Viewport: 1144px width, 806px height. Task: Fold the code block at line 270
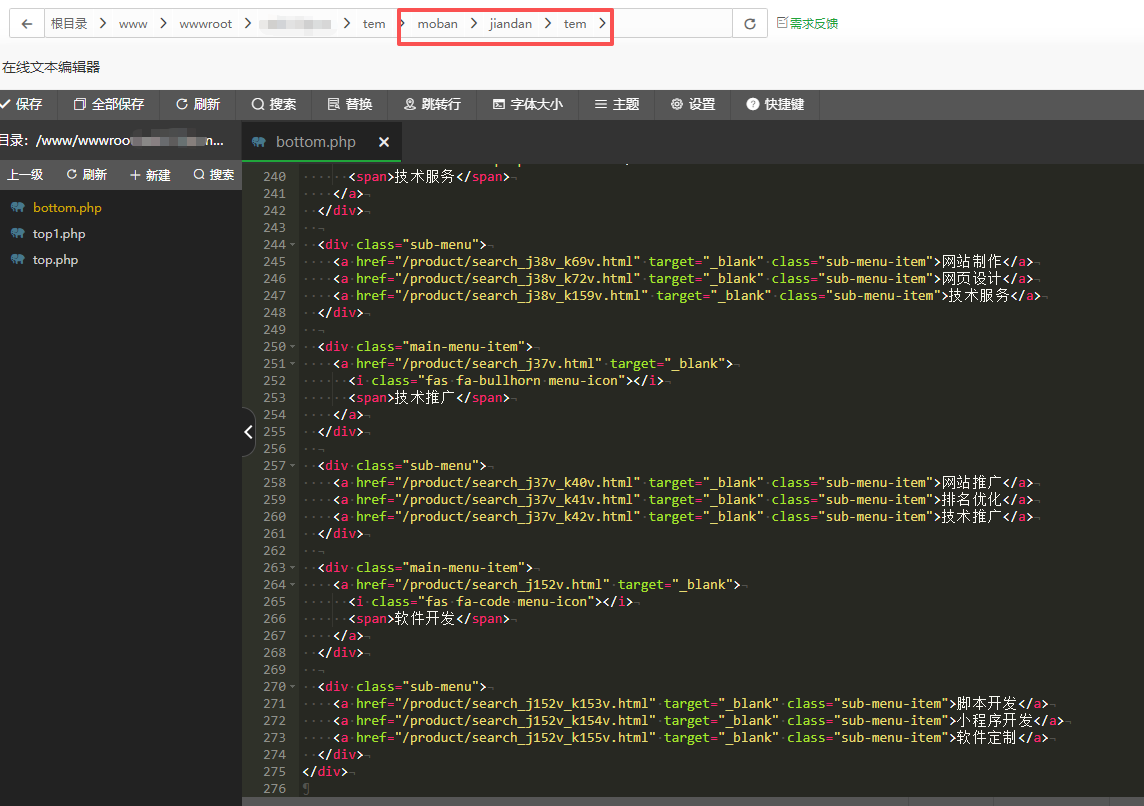coord(293,687)
